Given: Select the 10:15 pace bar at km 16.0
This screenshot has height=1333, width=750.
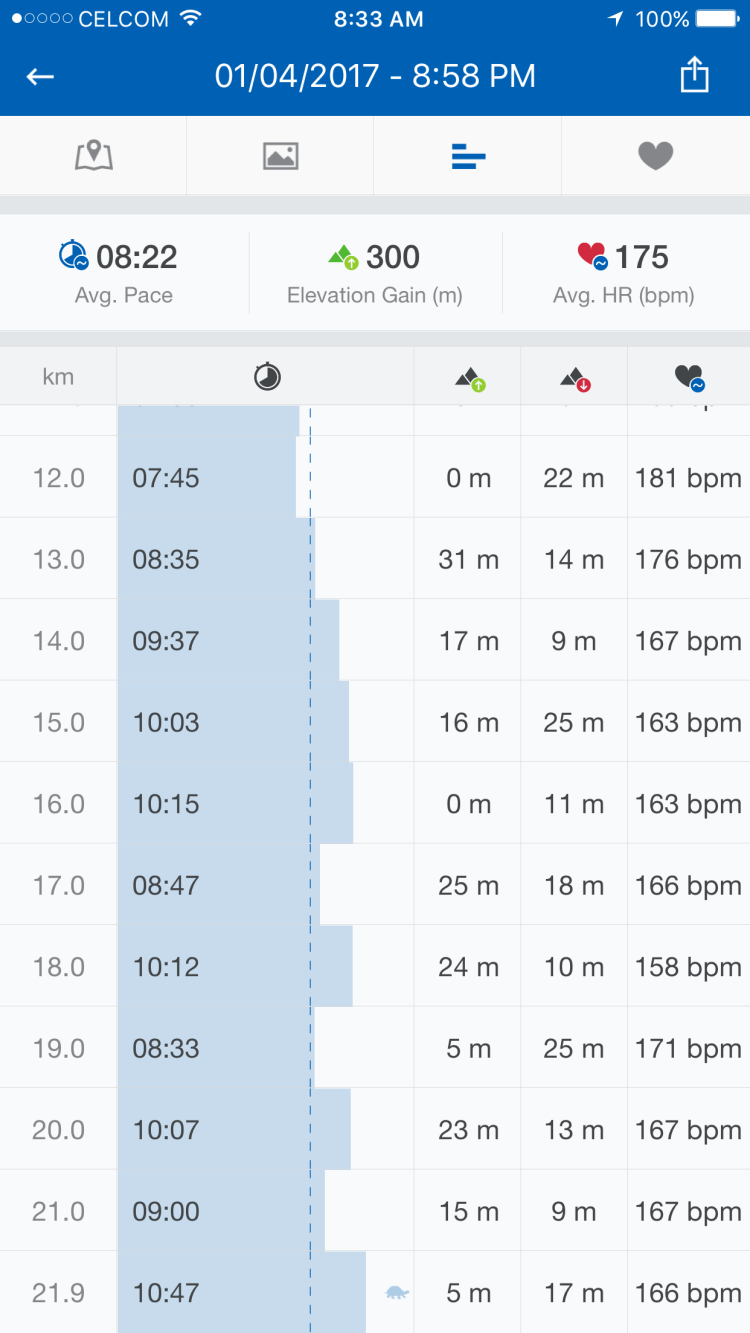Looking at the screenshot, I should point(235,804).
